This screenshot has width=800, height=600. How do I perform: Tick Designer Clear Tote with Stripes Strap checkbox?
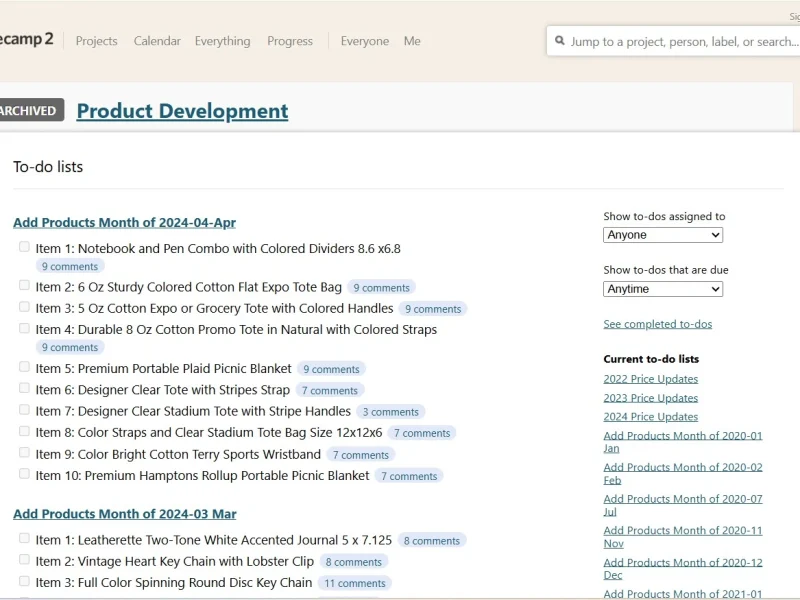click(x=24, y=388)
